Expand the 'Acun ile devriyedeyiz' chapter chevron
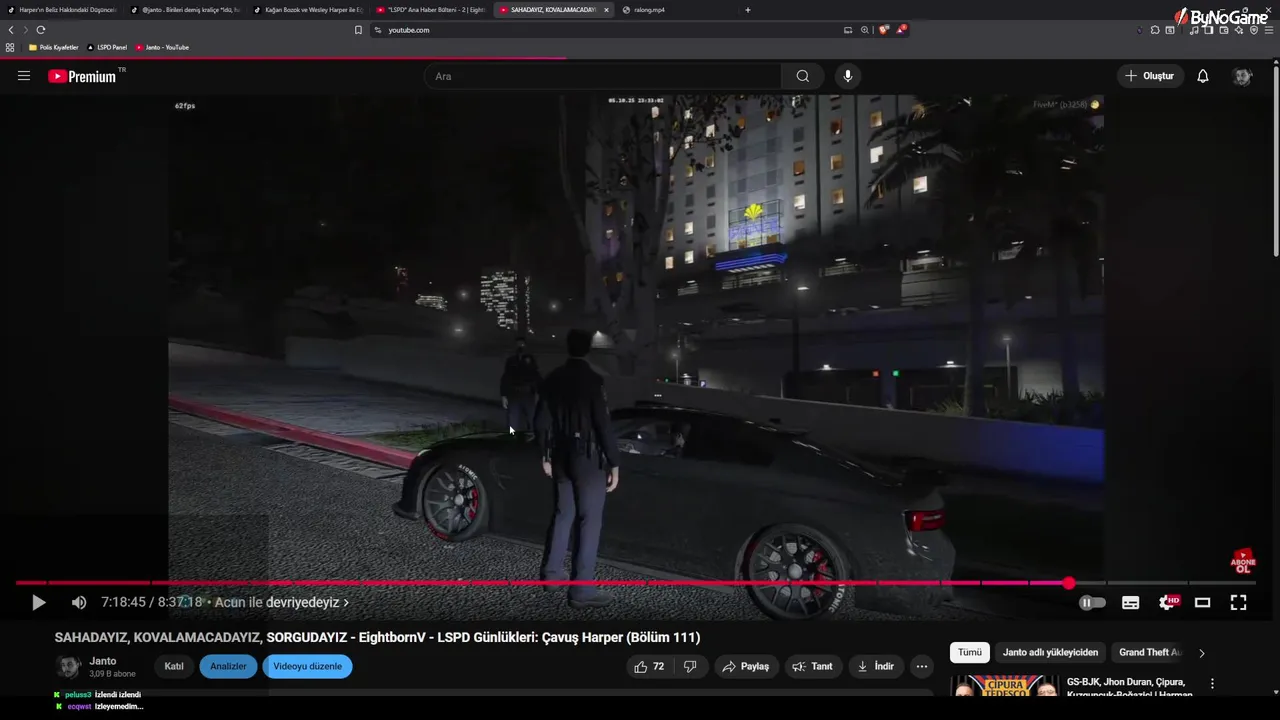1280x720 pixels. click(346, 603)
